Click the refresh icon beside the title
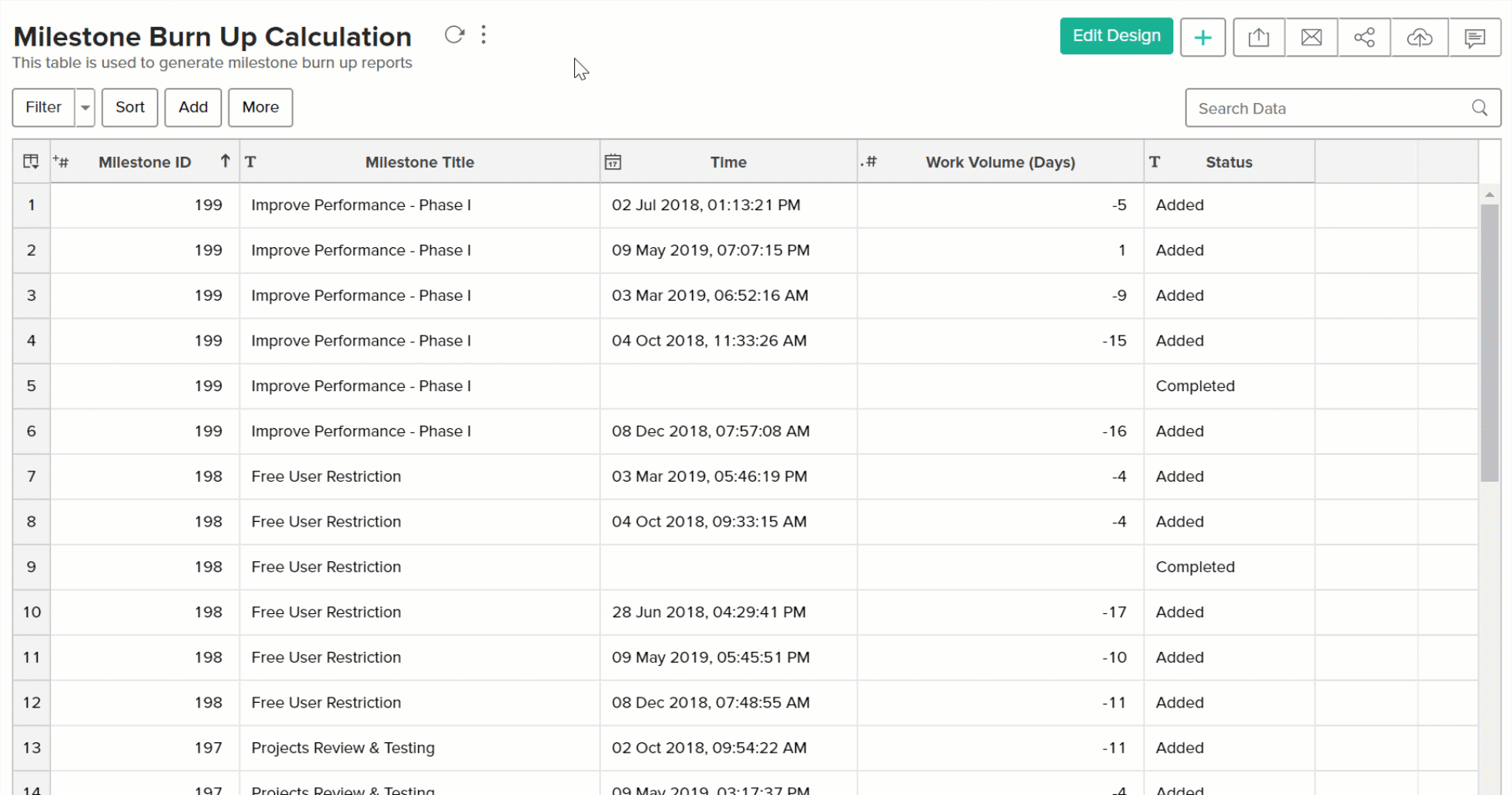This screenshot has width=1512, height=795. pyautogui.click(x=454, y=35)
